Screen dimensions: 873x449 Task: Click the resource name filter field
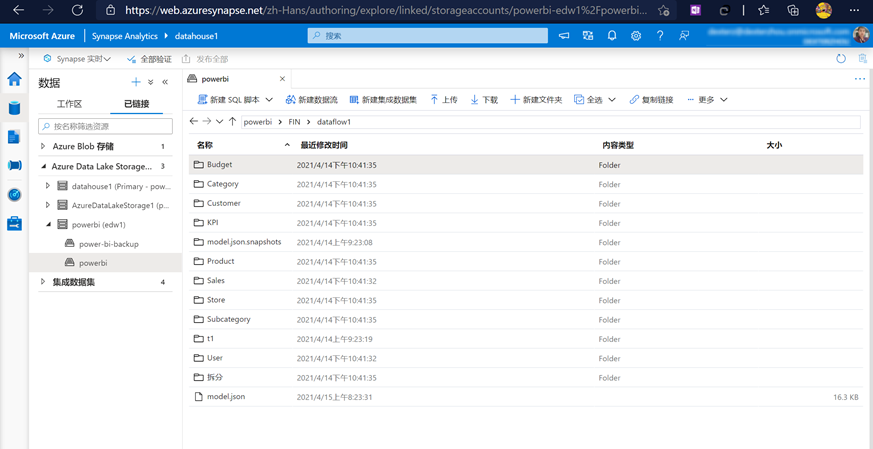click(x=105, y=126)
